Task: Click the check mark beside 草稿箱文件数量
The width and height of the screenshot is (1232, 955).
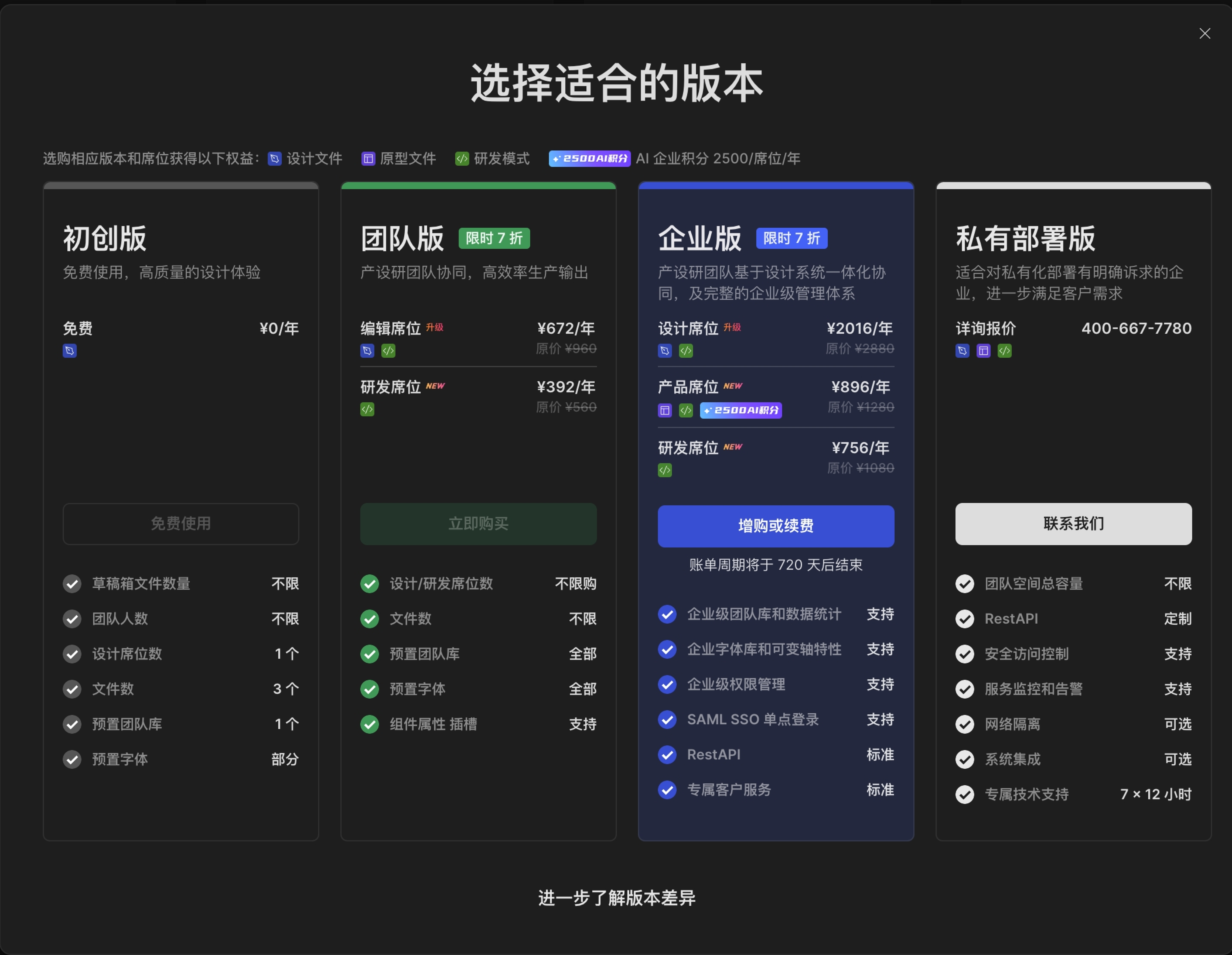Action: click(72, 584)
